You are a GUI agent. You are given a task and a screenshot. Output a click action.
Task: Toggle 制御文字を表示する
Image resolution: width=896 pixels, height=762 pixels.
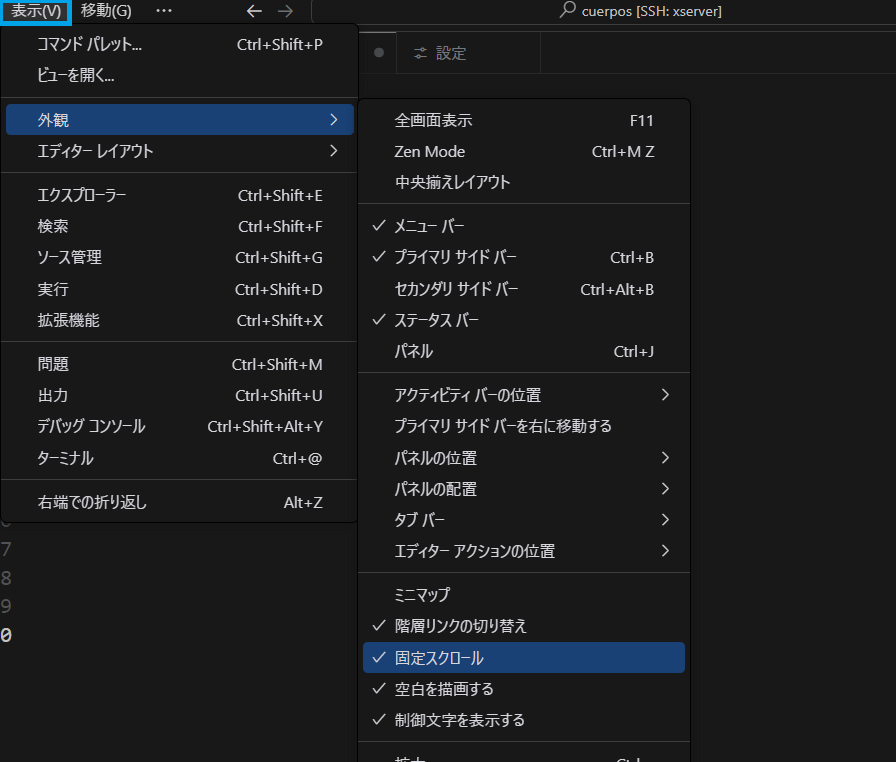[523, 720]
